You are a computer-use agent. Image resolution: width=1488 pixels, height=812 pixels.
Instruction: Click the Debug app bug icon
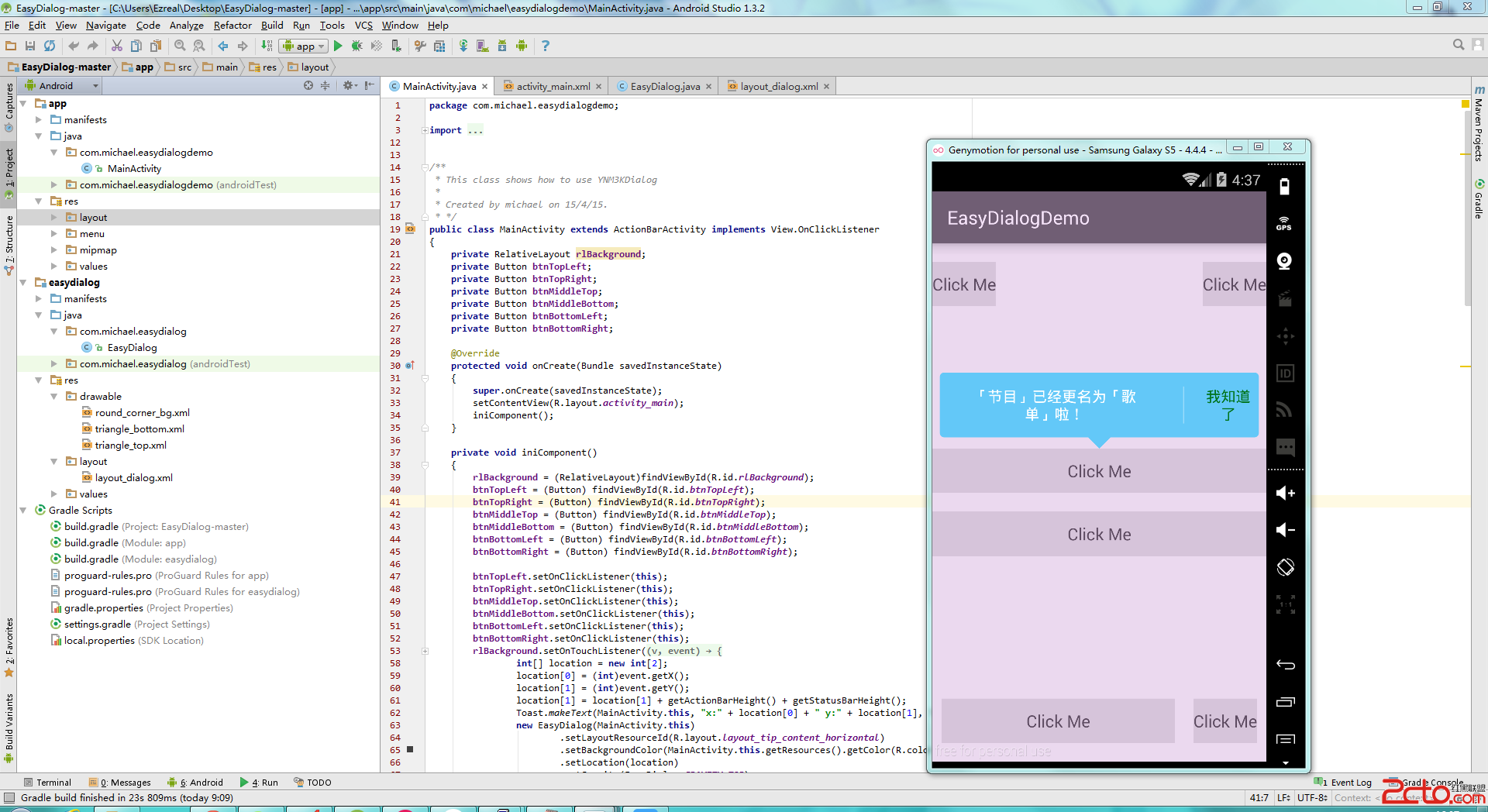356,46
